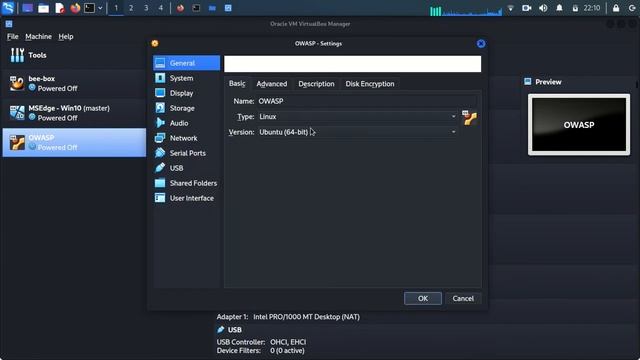
Task: Click the 'Device Filters: 0 (0 active)' line
Action: pos(260,351)
